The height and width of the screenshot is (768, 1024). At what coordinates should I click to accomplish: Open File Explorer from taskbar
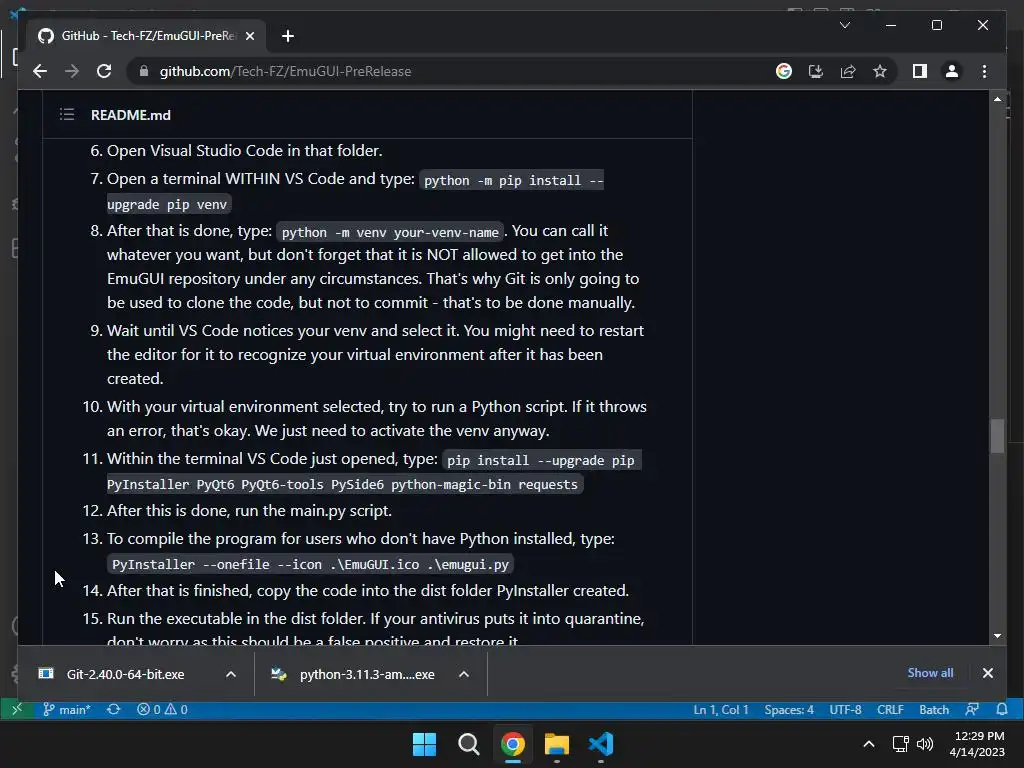[556, 744]
